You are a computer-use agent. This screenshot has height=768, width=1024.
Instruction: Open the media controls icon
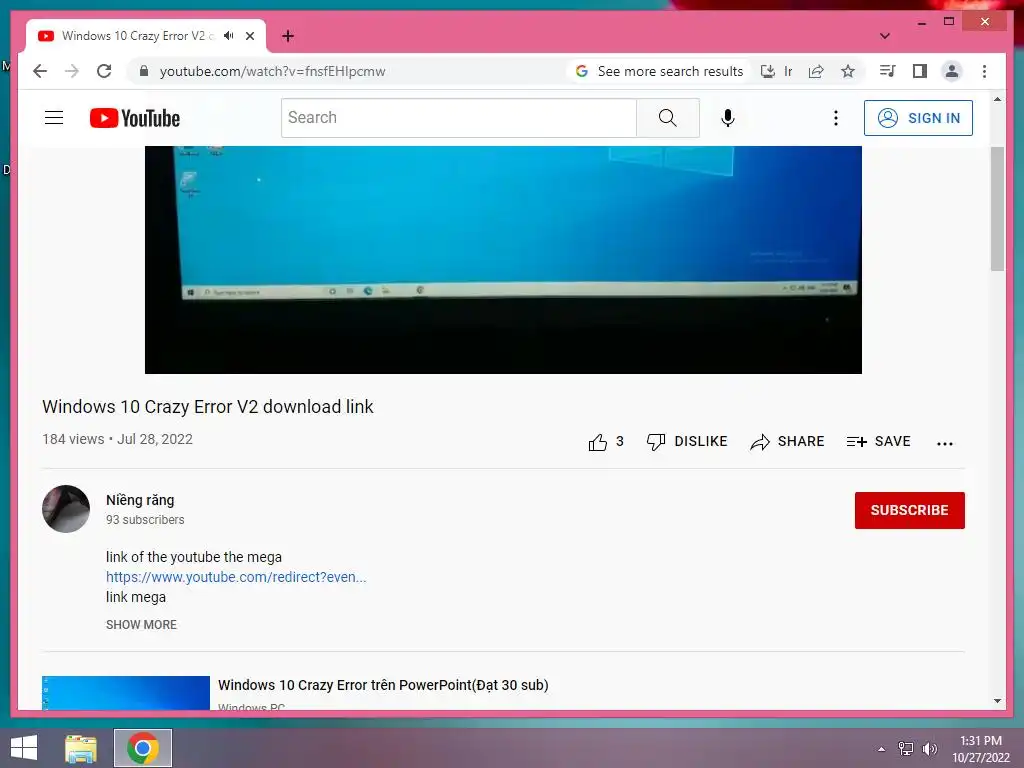pos(888,71)
